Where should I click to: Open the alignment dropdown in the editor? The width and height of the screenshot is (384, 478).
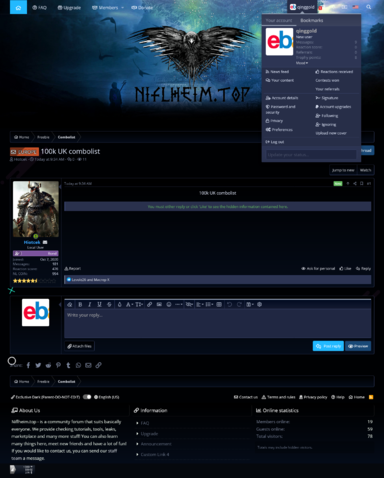[199, 304]
